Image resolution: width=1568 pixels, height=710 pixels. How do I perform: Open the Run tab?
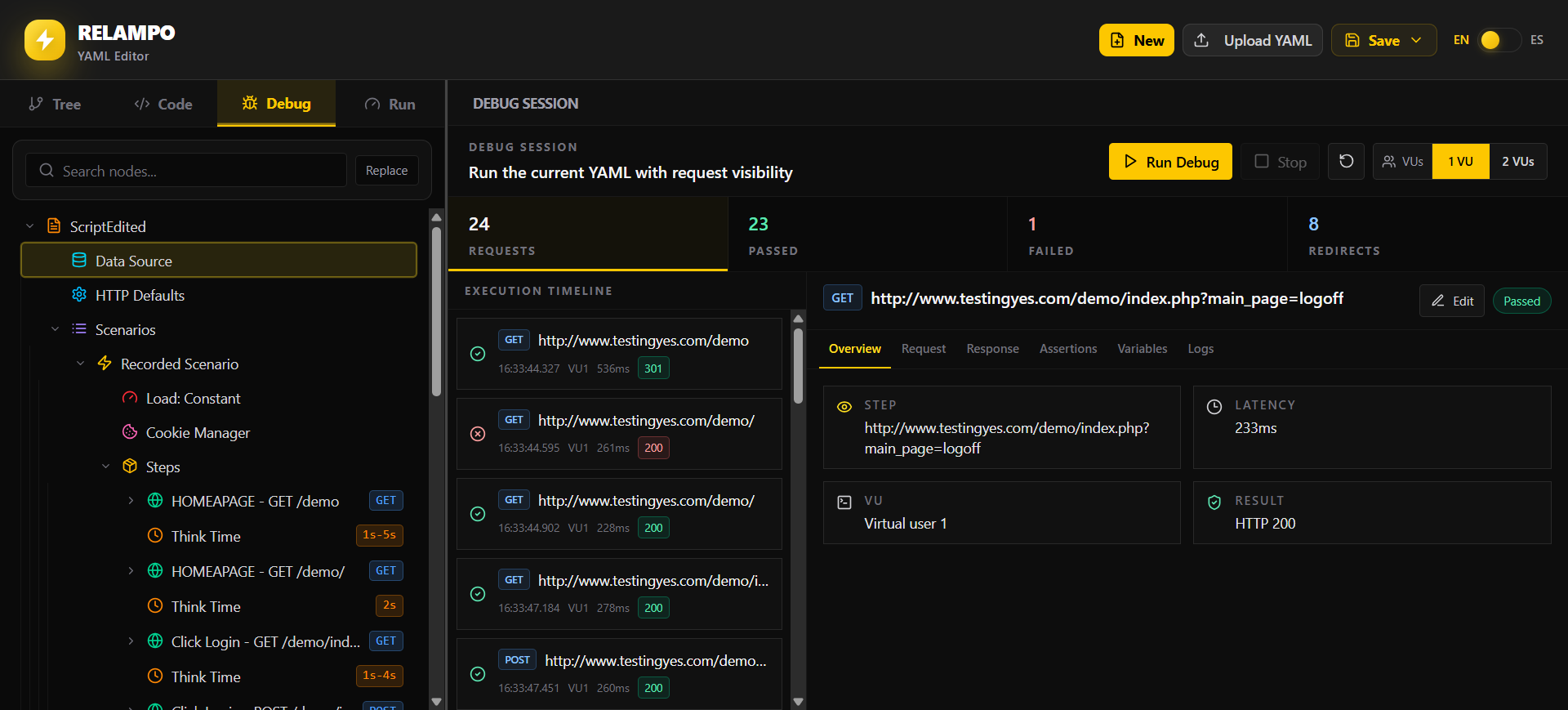click(x=390, y=104)
